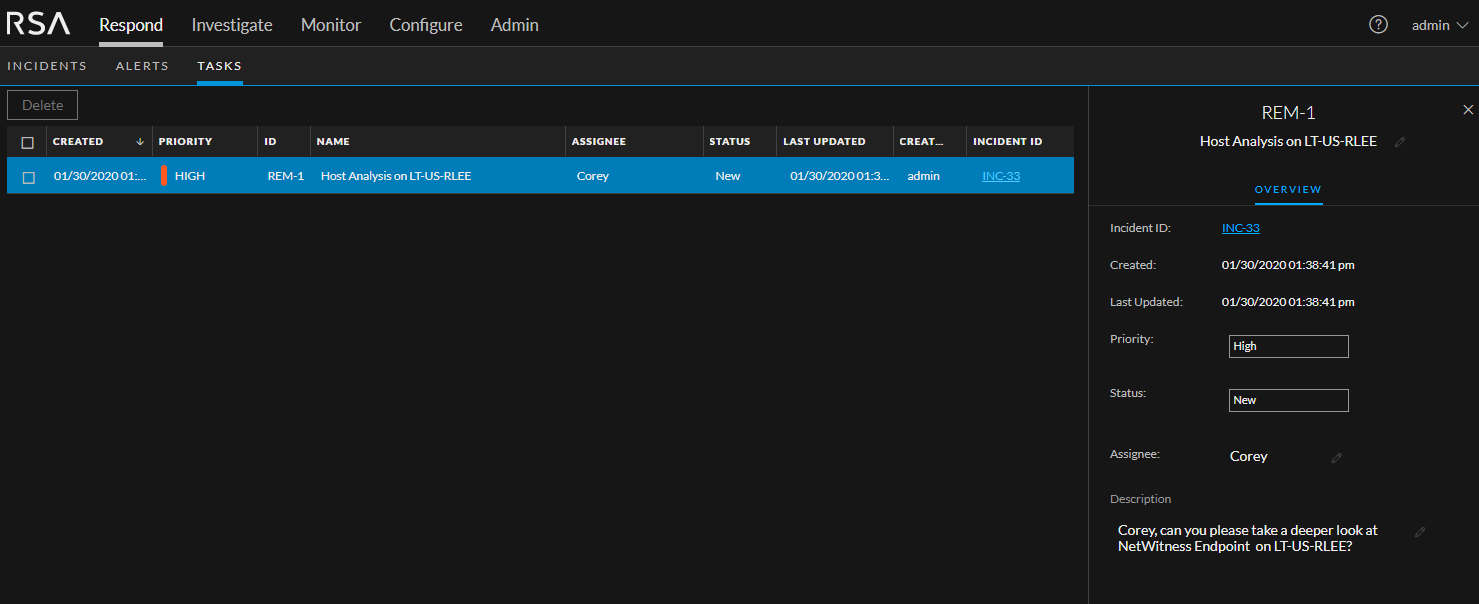The height and width of the screenshot is (604, 1479).
Task: Open the Priority dropdown showing High
Action: pos(1288,346)
